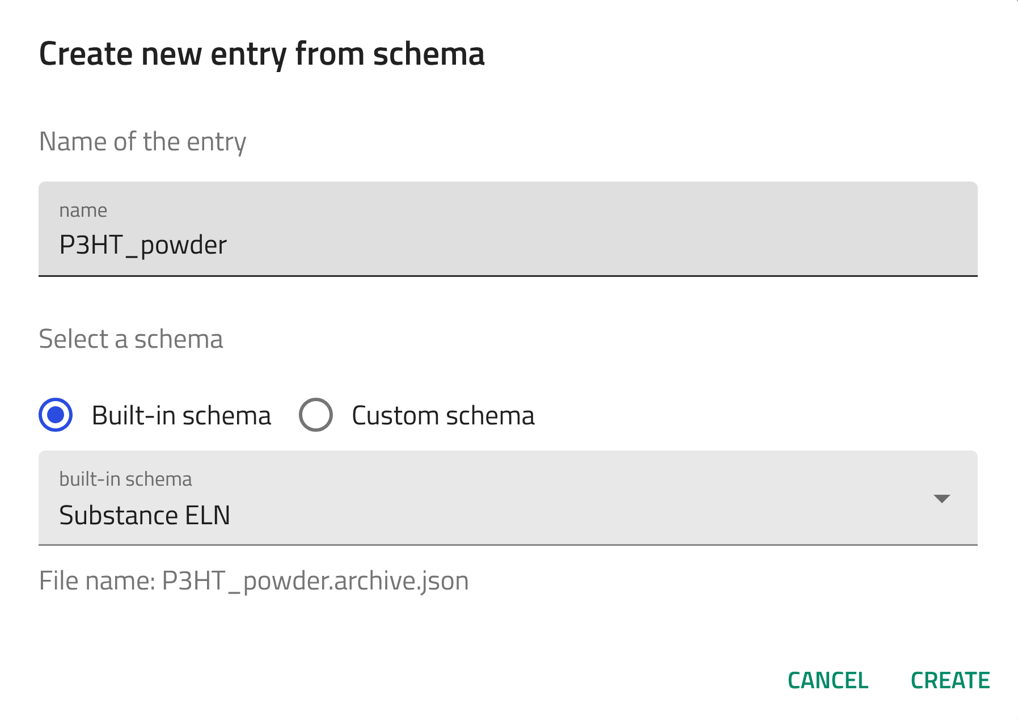Click the empty radio circle icon
This screenshot has width=1018, height=720.
316,415
